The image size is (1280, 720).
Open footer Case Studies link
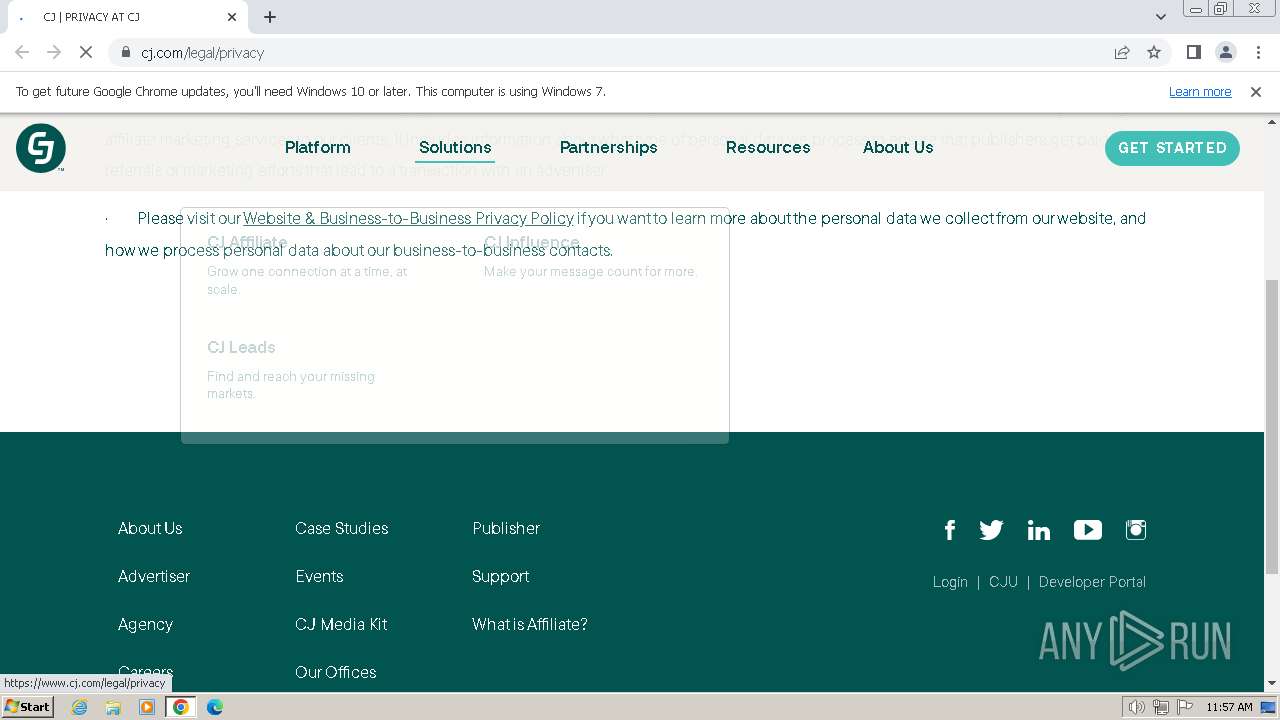click(x=342, y=528)
